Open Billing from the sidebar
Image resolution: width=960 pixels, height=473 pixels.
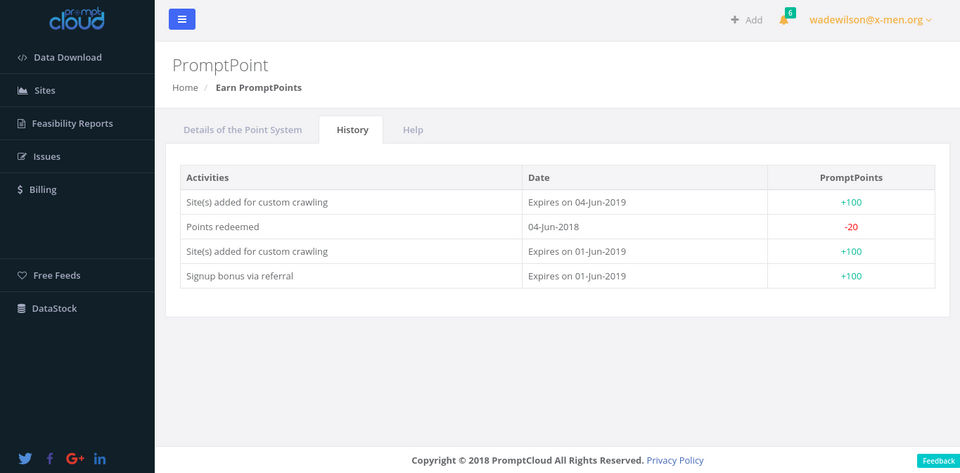[42, 189]
